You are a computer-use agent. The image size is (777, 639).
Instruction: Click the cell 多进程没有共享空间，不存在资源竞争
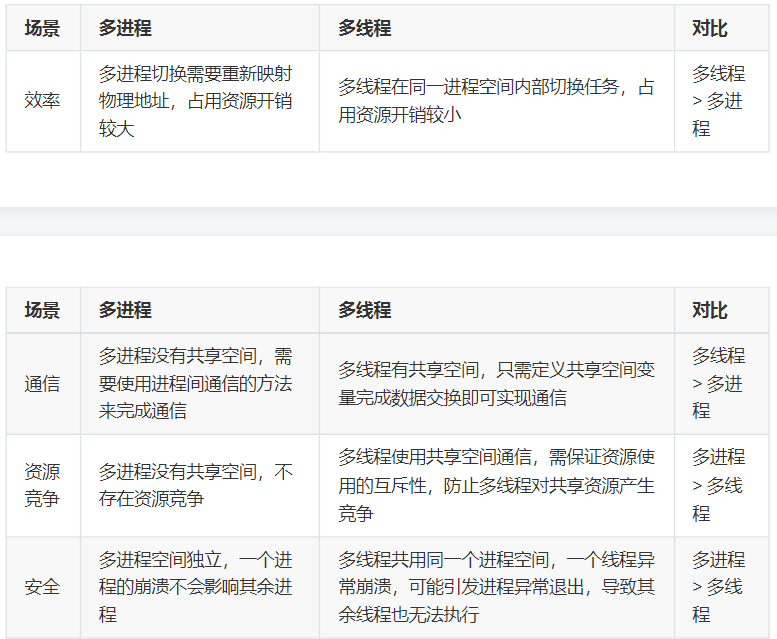click(200, 485)
